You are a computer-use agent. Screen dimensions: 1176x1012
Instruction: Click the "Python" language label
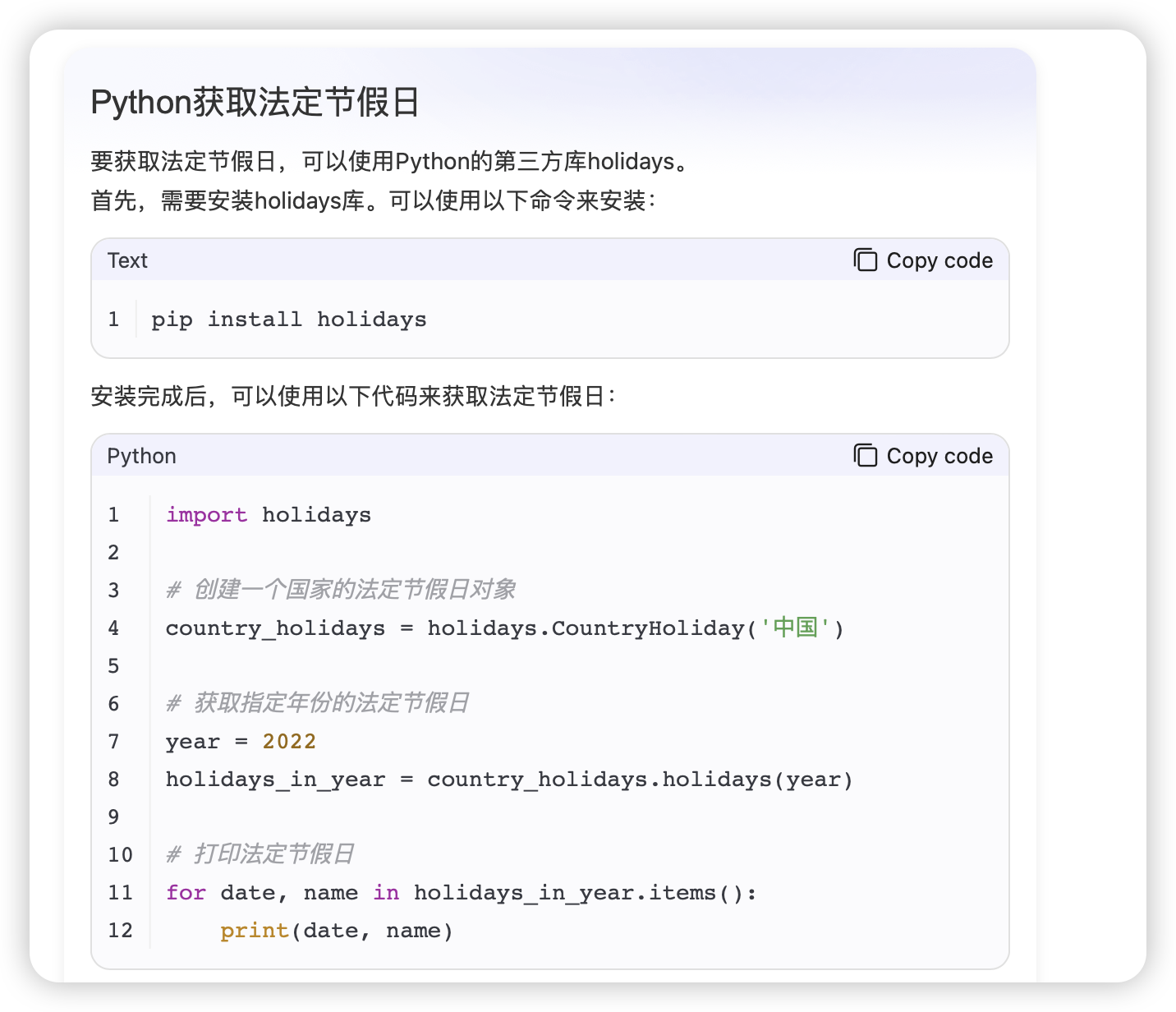click(141, 456)
